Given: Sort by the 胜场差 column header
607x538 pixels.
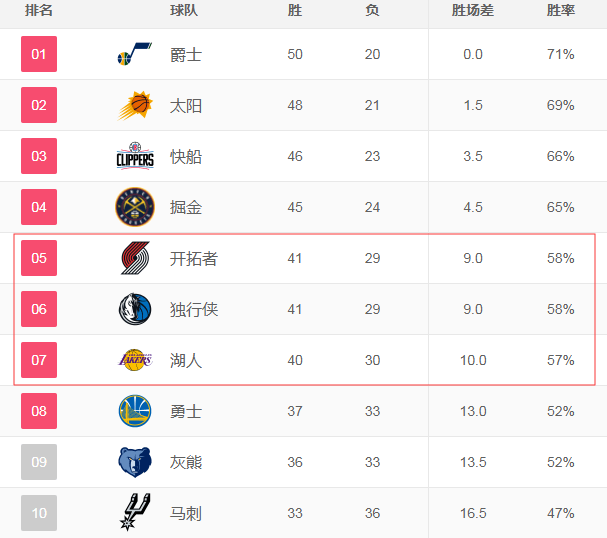Looking at the screenshot, I should coord(473,10).
